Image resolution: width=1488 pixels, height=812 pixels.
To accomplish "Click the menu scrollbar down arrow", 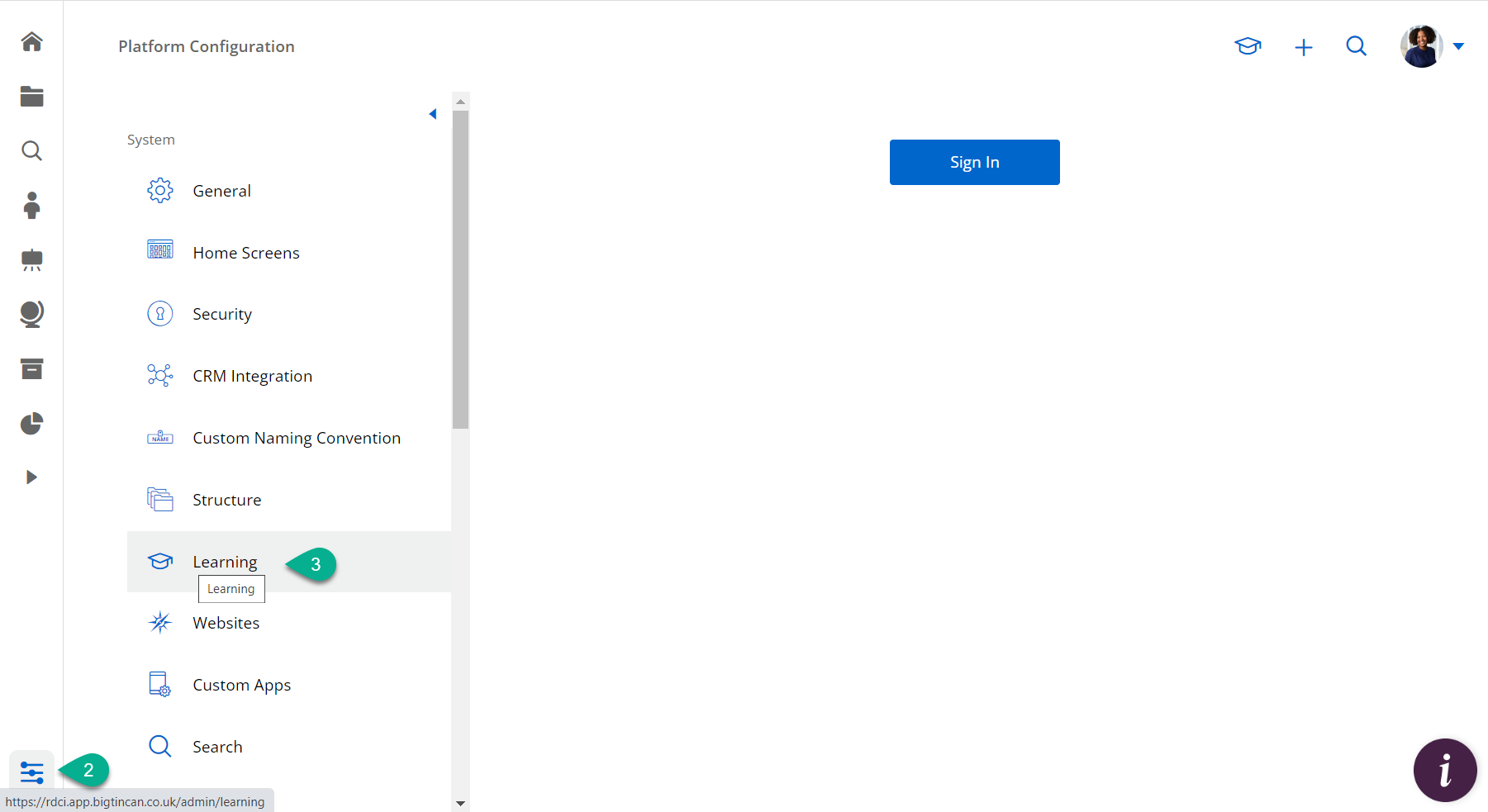I will tap(461, 803).
